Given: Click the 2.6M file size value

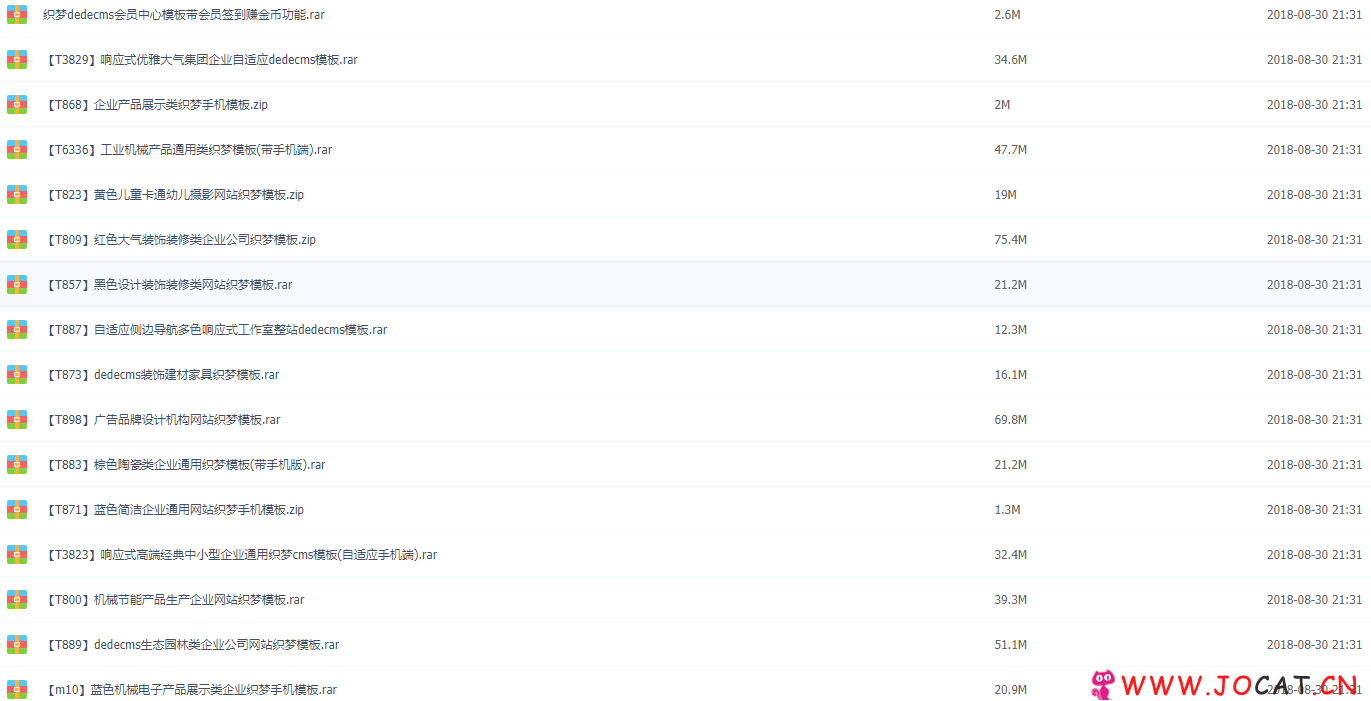Looking at the screenshot, I should click(1007, 15).
